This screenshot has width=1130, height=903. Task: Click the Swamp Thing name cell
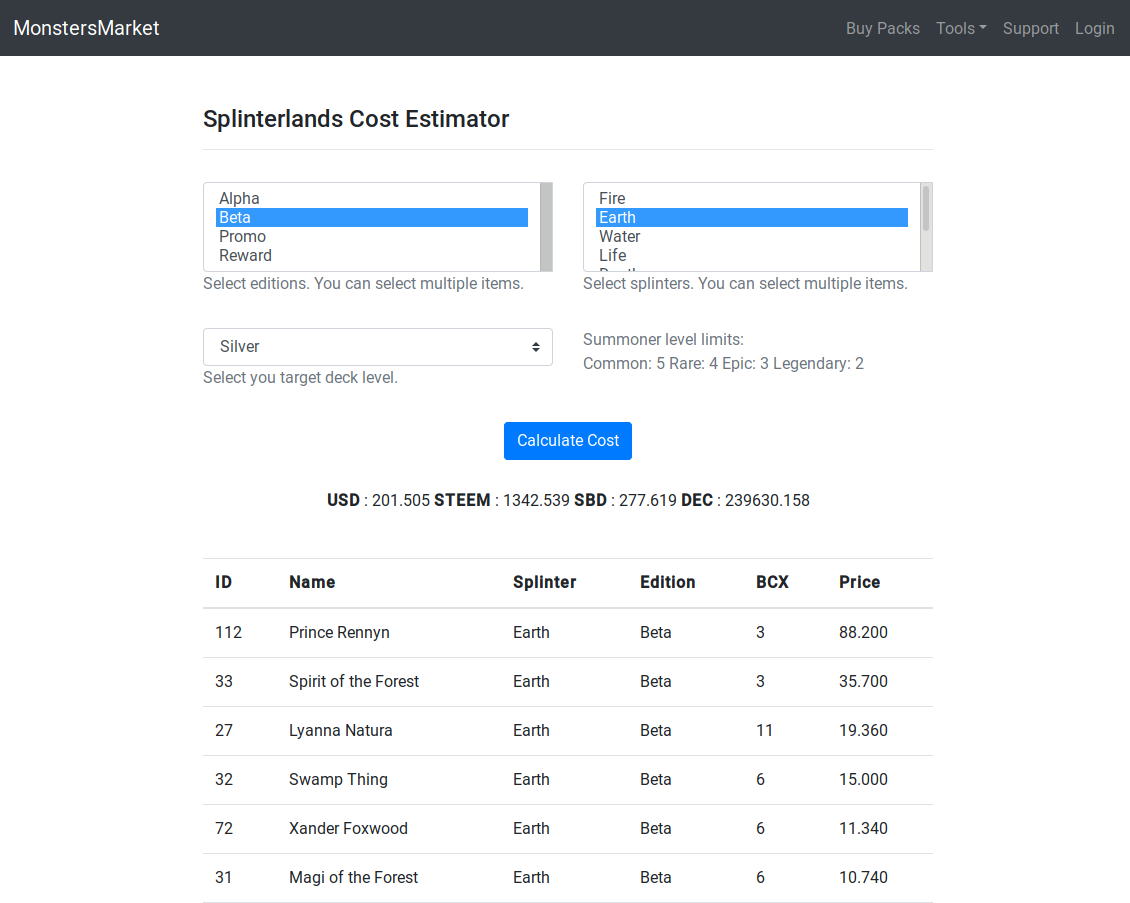[338, 780]
